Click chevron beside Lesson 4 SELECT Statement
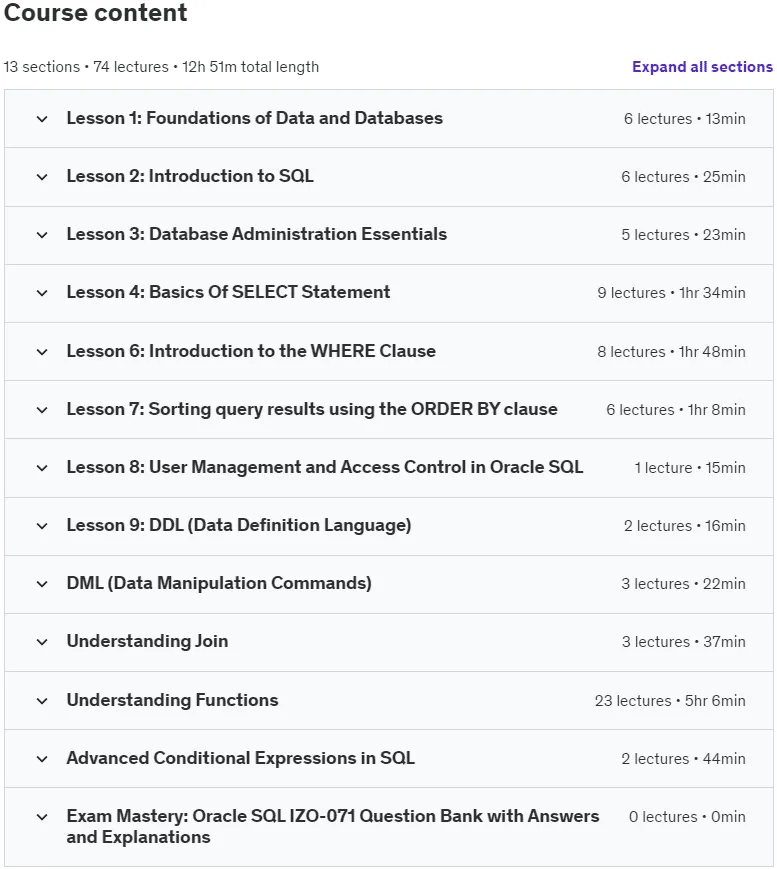777x869 pixels. [42, 293]
